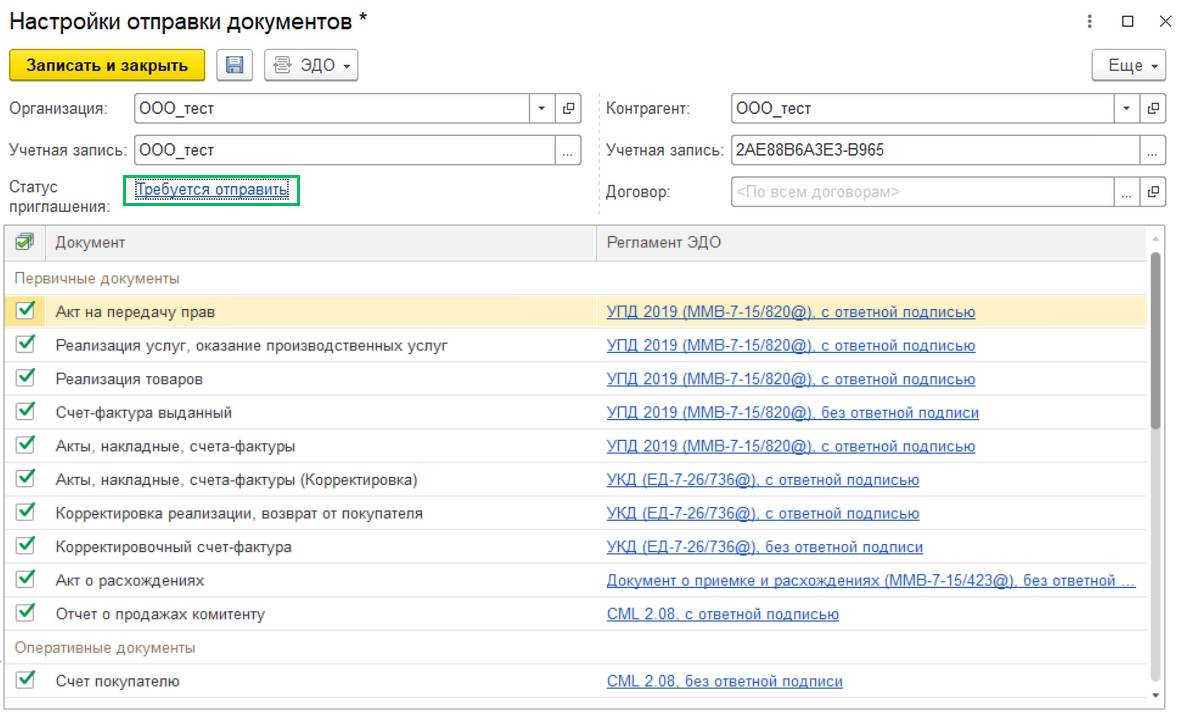Toggle the select-all checkbox icon in header
The image size is (1178, 716).
[x=25, y=242]
